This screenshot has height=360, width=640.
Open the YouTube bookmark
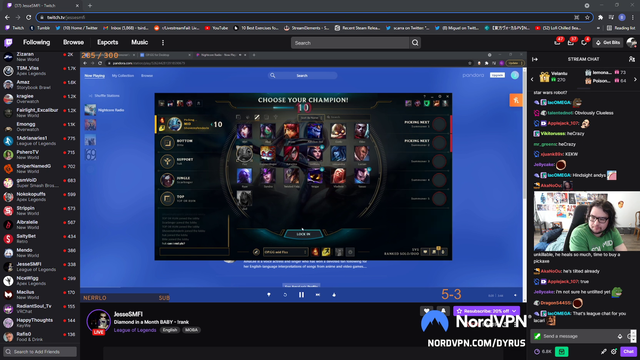[216, 28]
